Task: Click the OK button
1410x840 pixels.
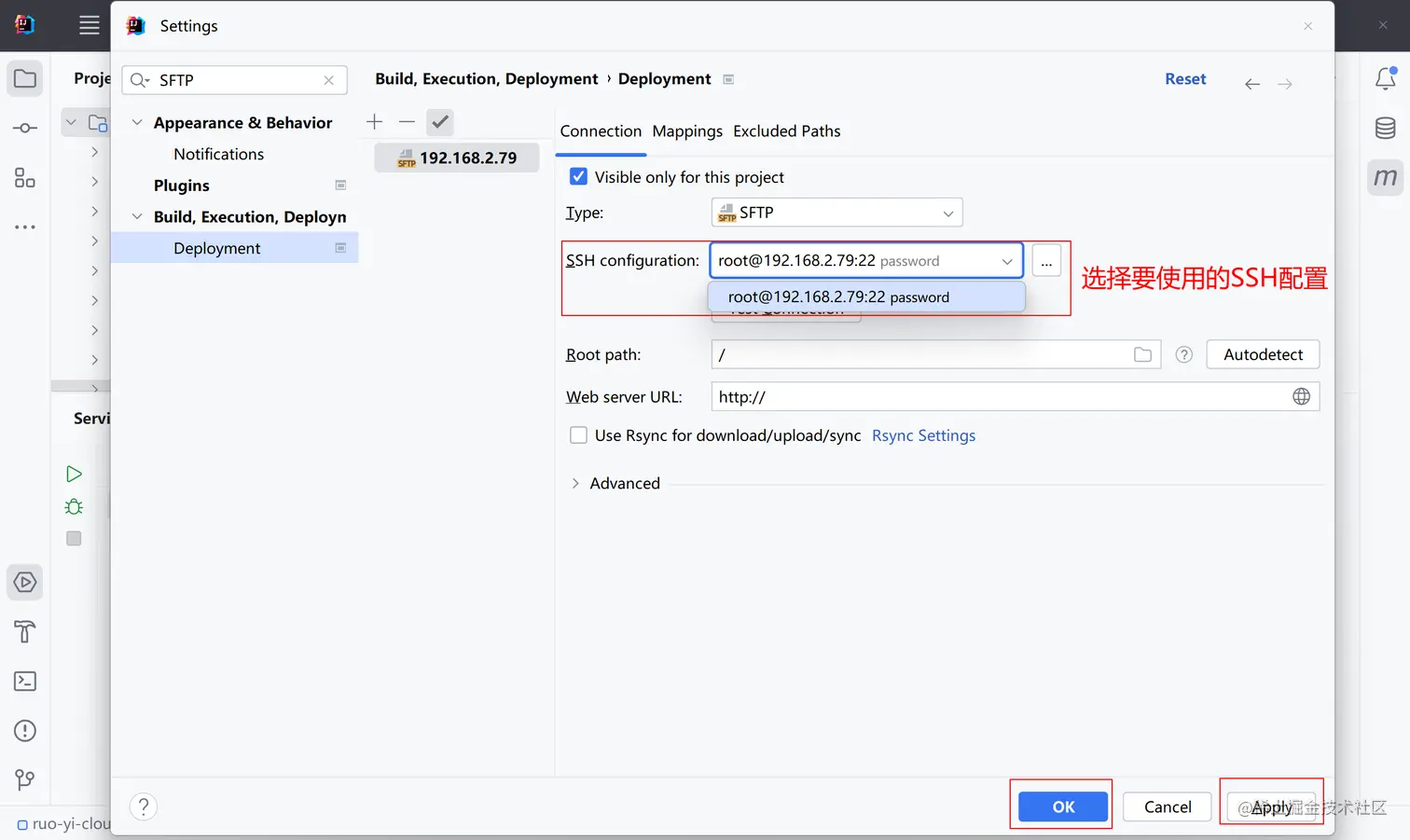Action: [1063, 806]
